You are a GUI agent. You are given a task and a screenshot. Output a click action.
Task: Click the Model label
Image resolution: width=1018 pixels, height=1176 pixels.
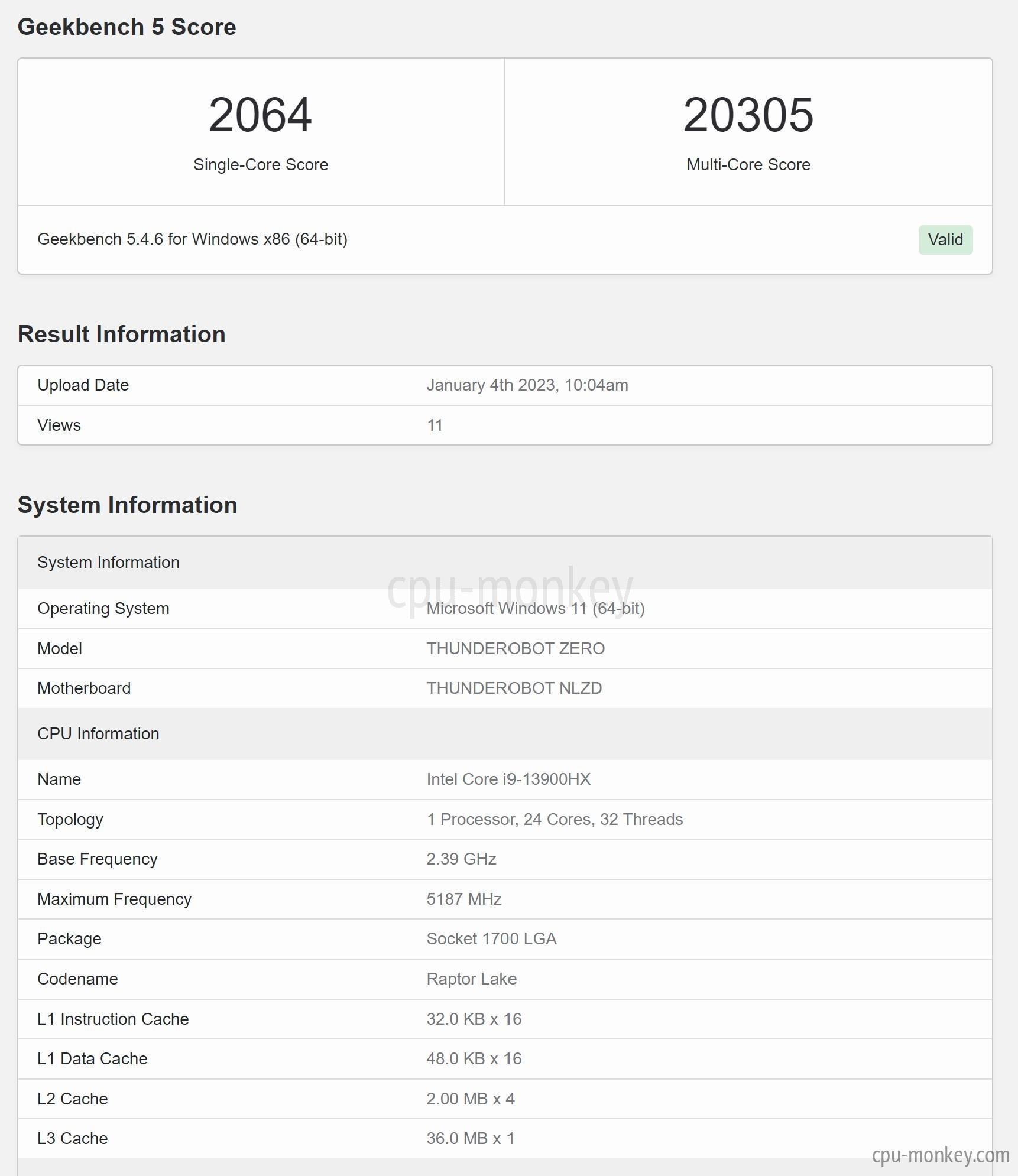pos(60,649)
